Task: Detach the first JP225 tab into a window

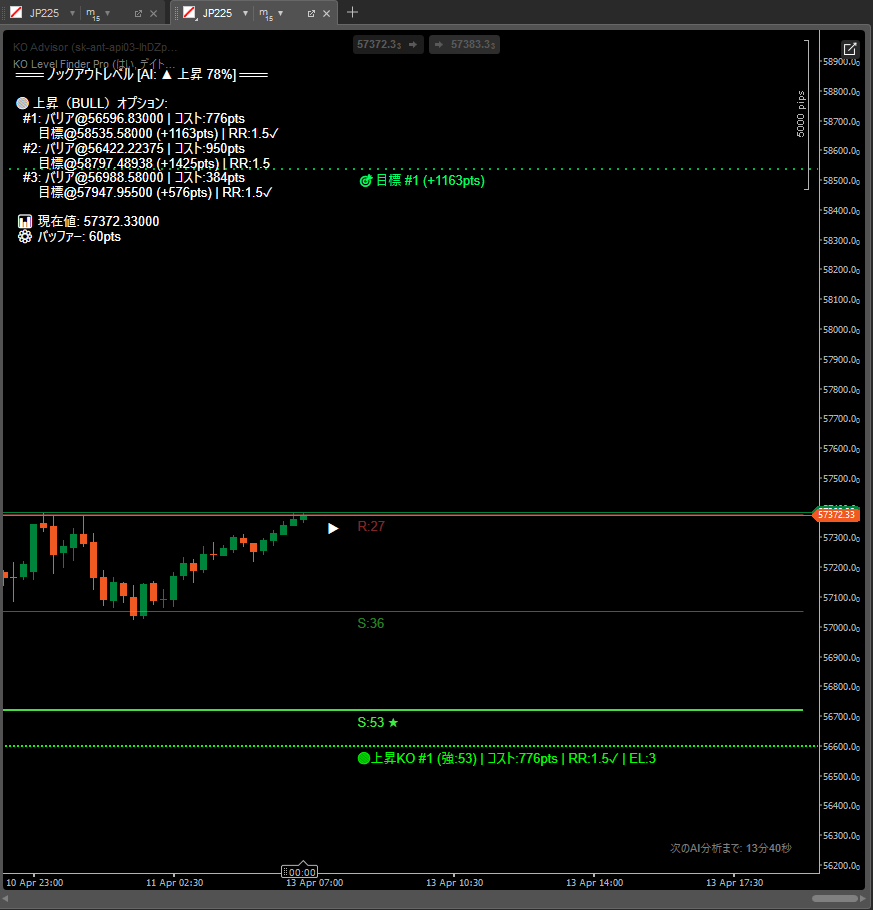Action: pos(138,14)
